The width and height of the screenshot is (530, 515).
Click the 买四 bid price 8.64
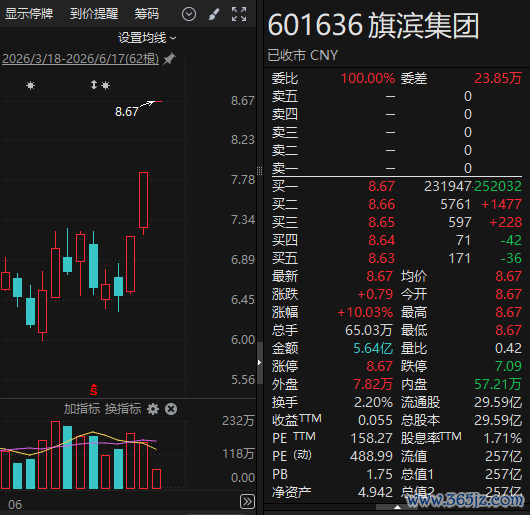(x=381, y=240)
